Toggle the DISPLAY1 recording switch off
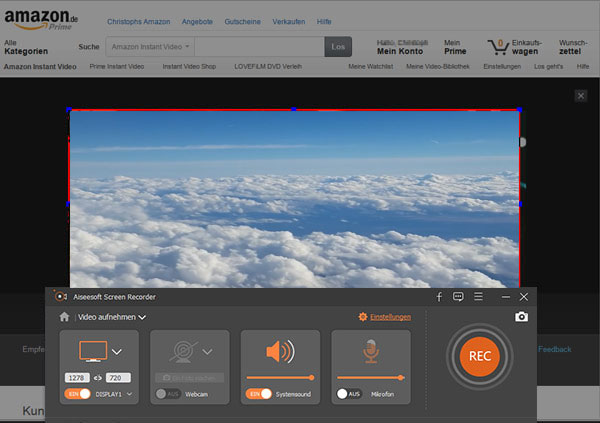 pyautogui.click(x=77, y=394)
